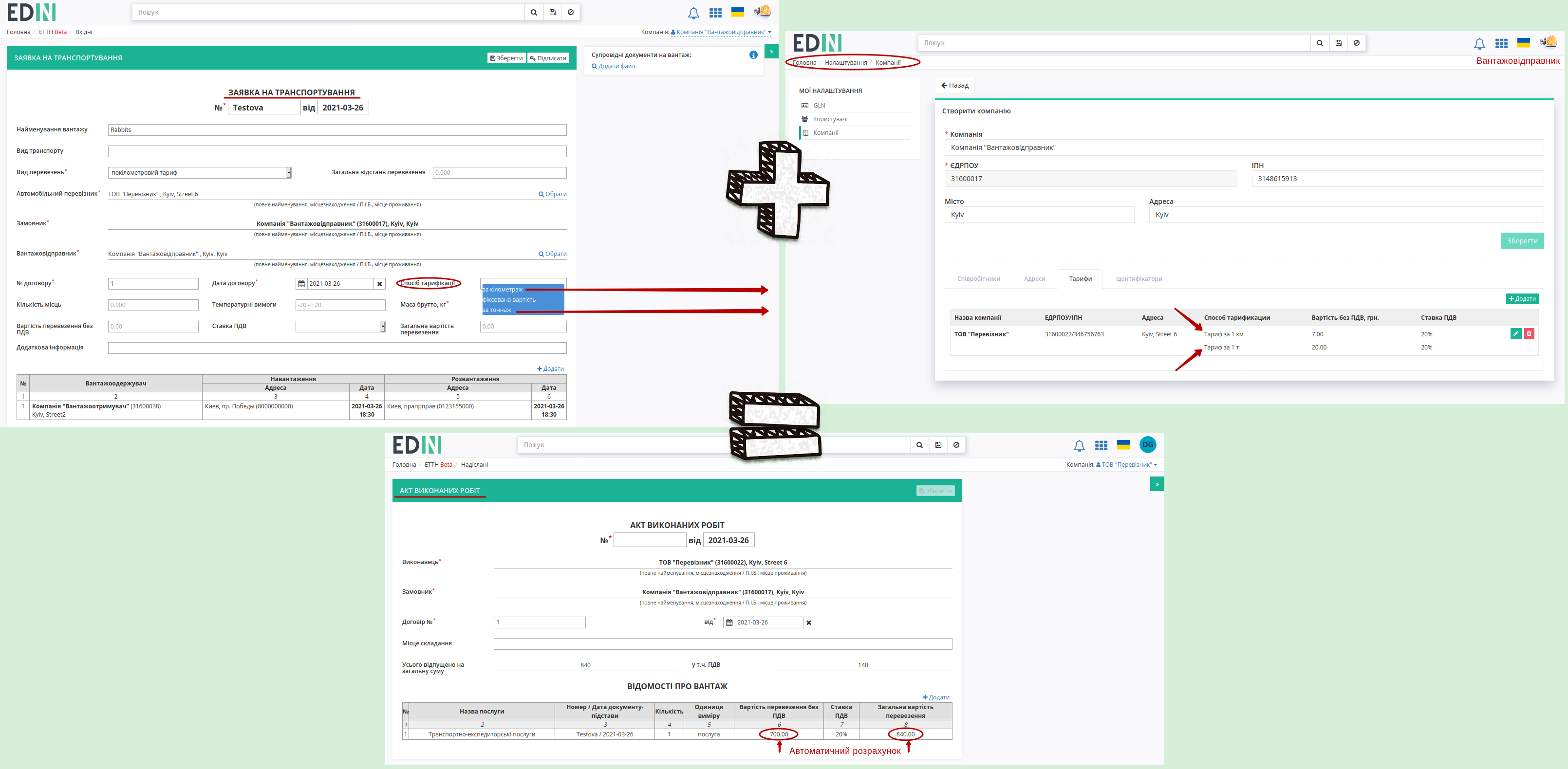Click the DG user avatar
1568x769 pixels.
pyautogui.click(x=1147, y=445)
